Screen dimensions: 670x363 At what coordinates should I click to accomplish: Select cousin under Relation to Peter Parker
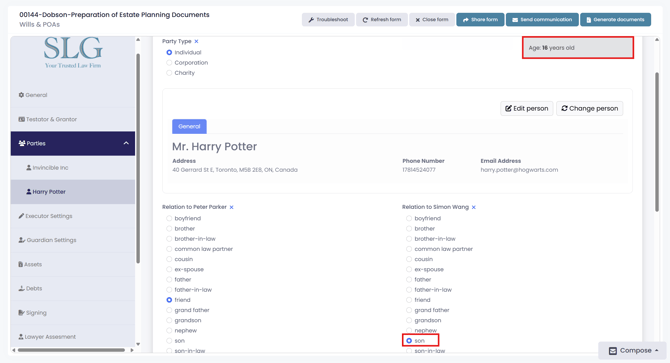click(x=169, y=259)
